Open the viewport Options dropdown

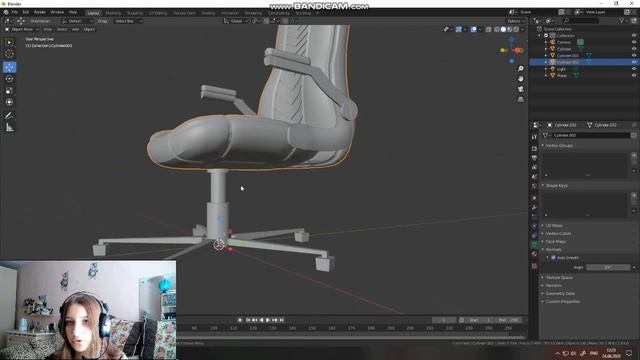click(516, 21)
